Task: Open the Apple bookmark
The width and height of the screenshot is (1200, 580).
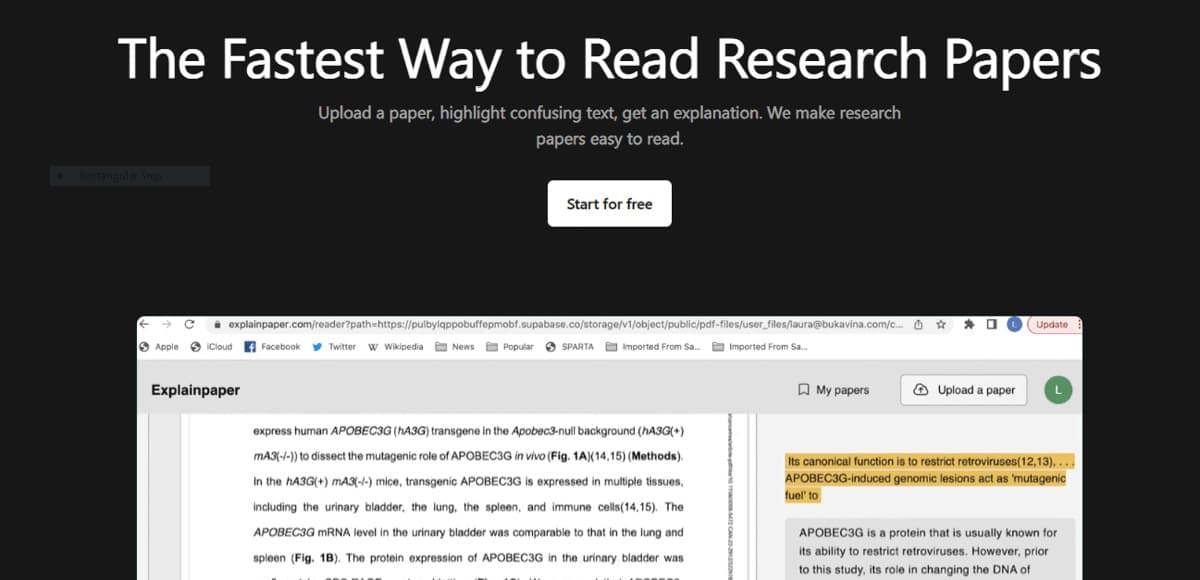Action: 159,347
